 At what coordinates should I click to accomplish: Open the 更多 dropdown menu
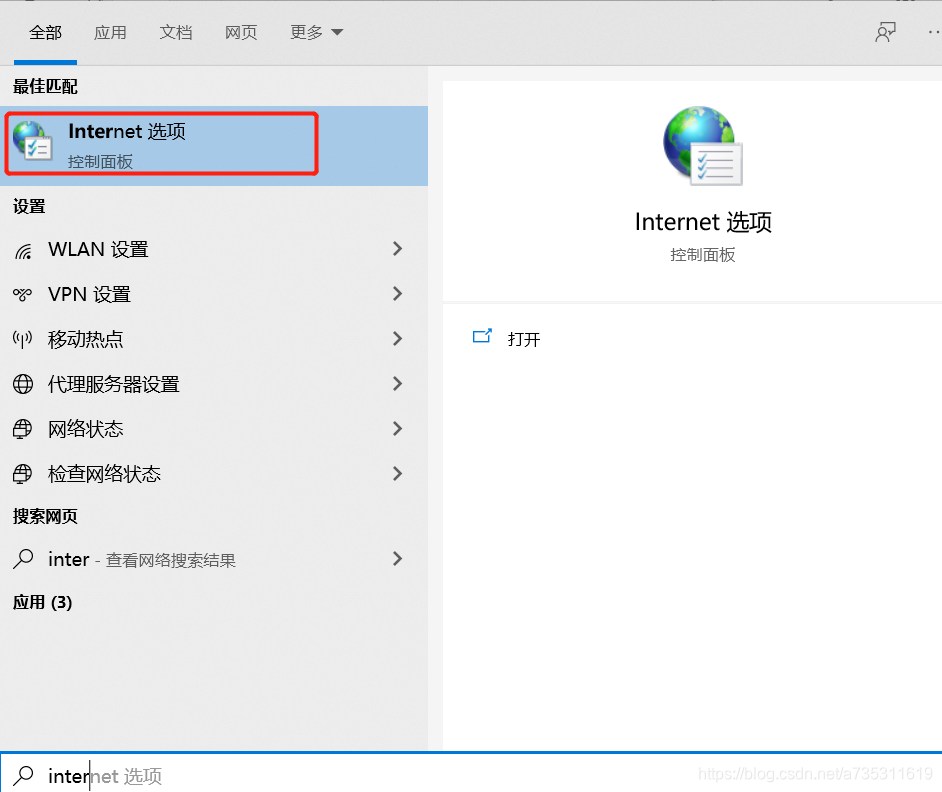316,32
